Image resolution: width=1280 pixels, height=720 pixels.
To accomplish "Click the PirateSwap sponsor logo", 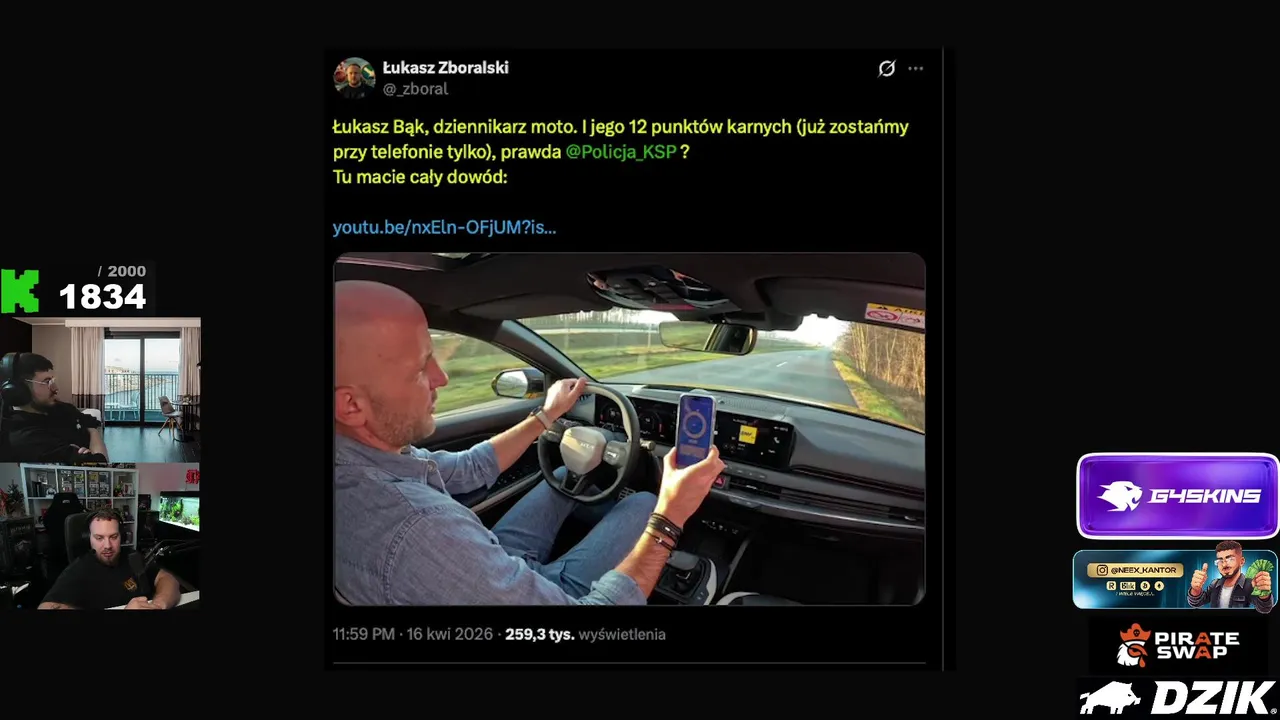I will (x=1177, y=646).
